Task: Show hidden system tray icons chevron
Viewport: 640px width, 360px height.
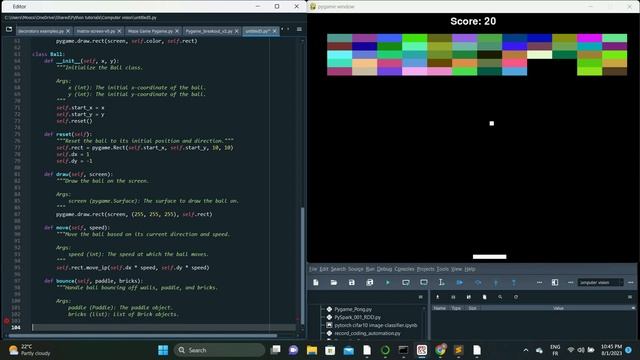Action: [526, 350]
